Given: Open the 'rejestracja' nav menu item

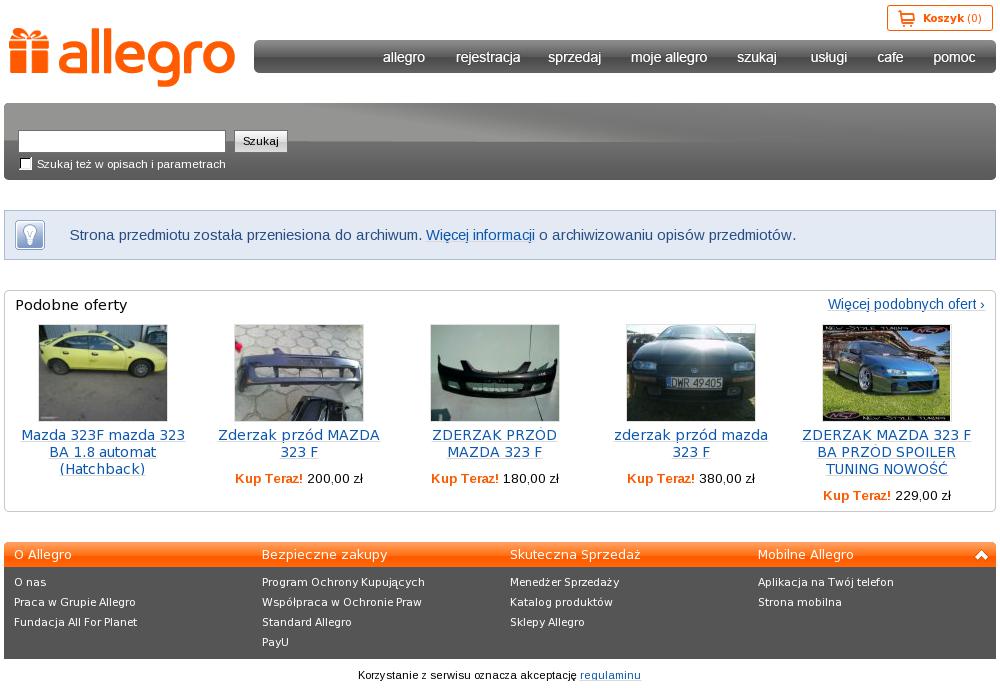Looking at the screenshot, I should tap(488, 57).
